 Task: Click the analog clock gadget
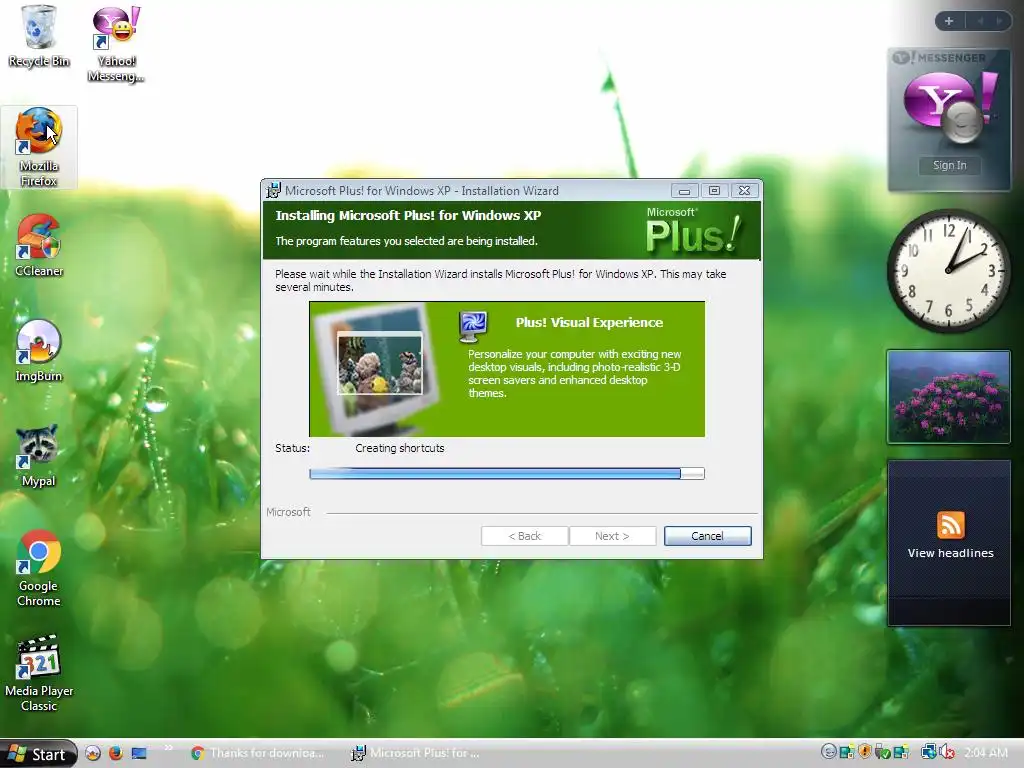(949, 270)
